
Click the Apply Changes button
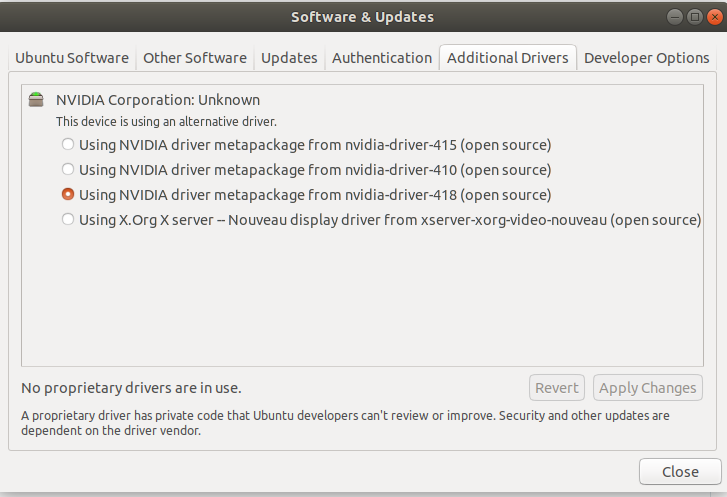click(648, 388)
